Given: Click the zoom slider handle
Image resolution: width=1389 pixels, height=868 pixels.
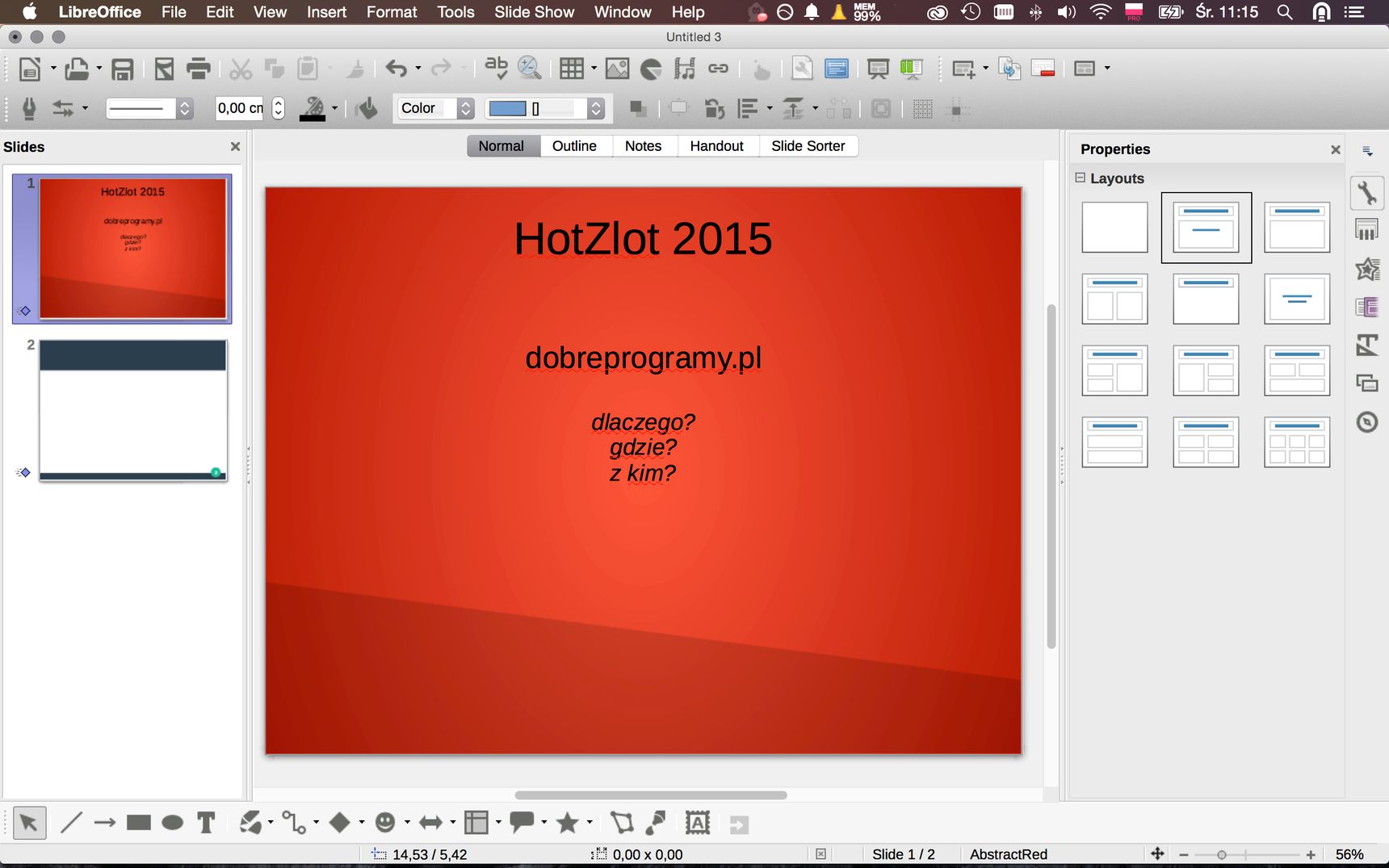Looking at the screenshot, I should coord(1222,854).
